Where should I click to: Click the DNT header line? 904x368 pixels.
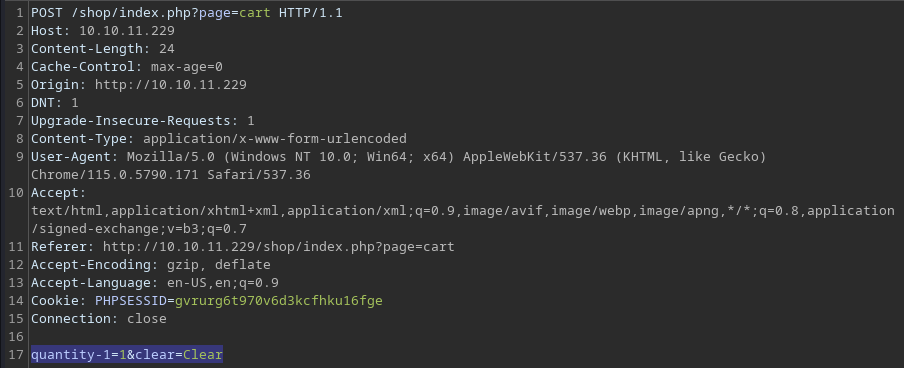(x=55, y=103)
